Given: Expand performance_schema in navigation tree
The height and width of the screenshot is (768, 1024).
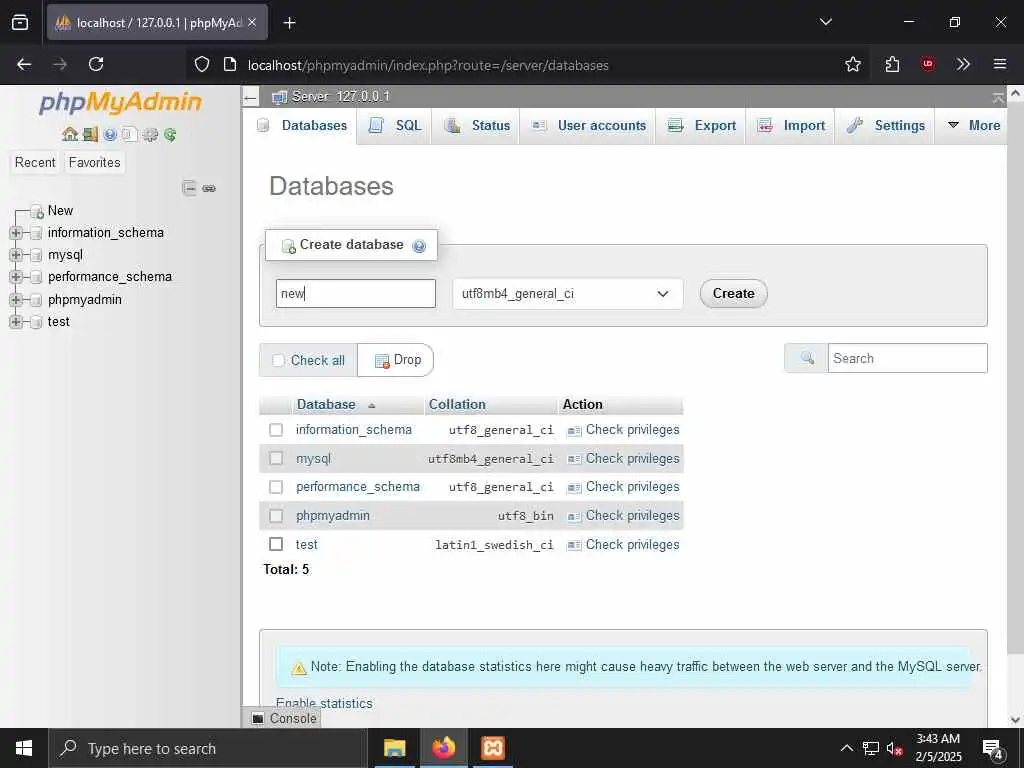Looking at the screenshot, I should 16,278.
